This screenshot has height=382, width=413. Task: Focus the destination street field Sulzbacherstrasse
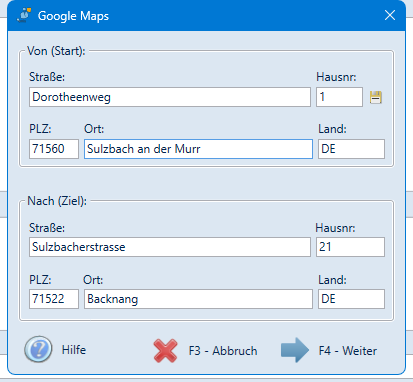(x=170, y=247)
